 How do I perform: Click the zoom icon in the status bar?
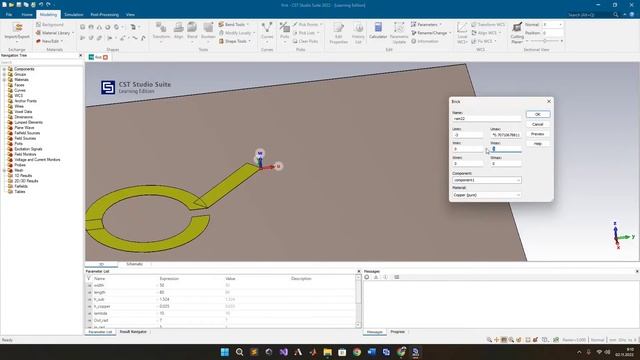pos(489,340)
